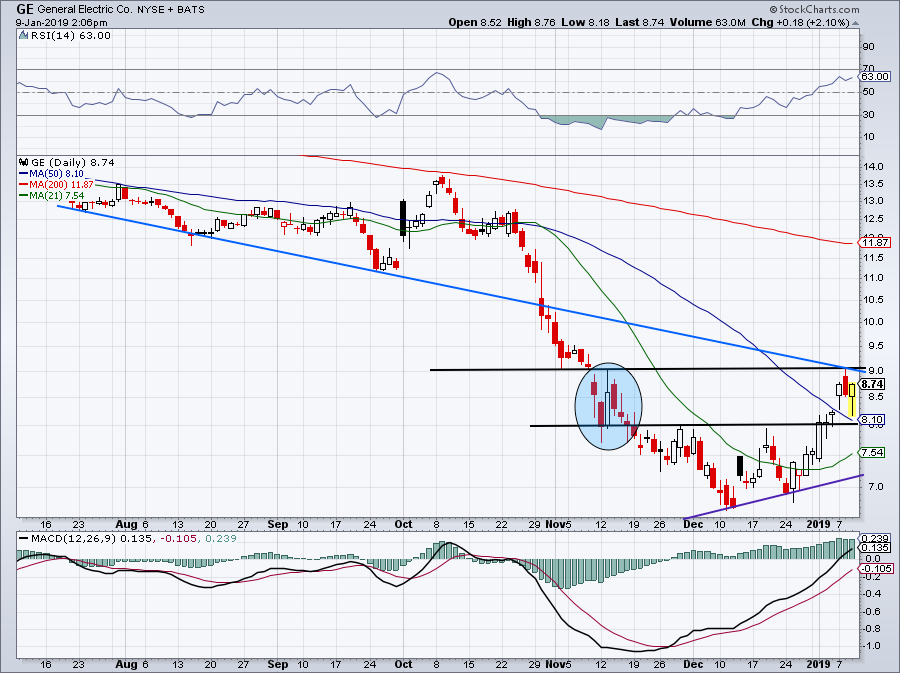Viewport: 900px width, 673px height.
Task: Click the -0.105 signal tag on the MACD axis
Action: (876, 569)
